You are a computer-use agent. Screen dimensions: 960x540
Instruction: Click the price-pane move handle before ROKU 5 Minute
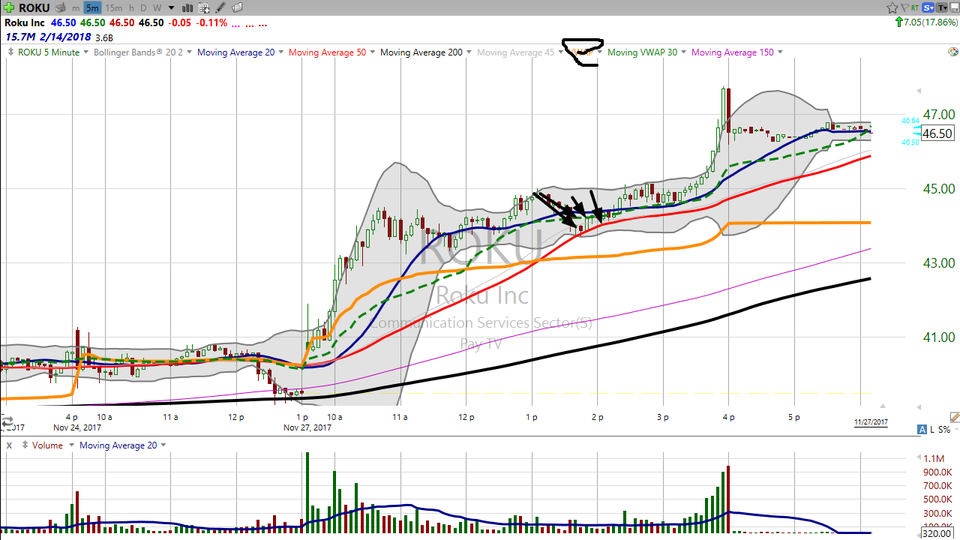[10, 52]
